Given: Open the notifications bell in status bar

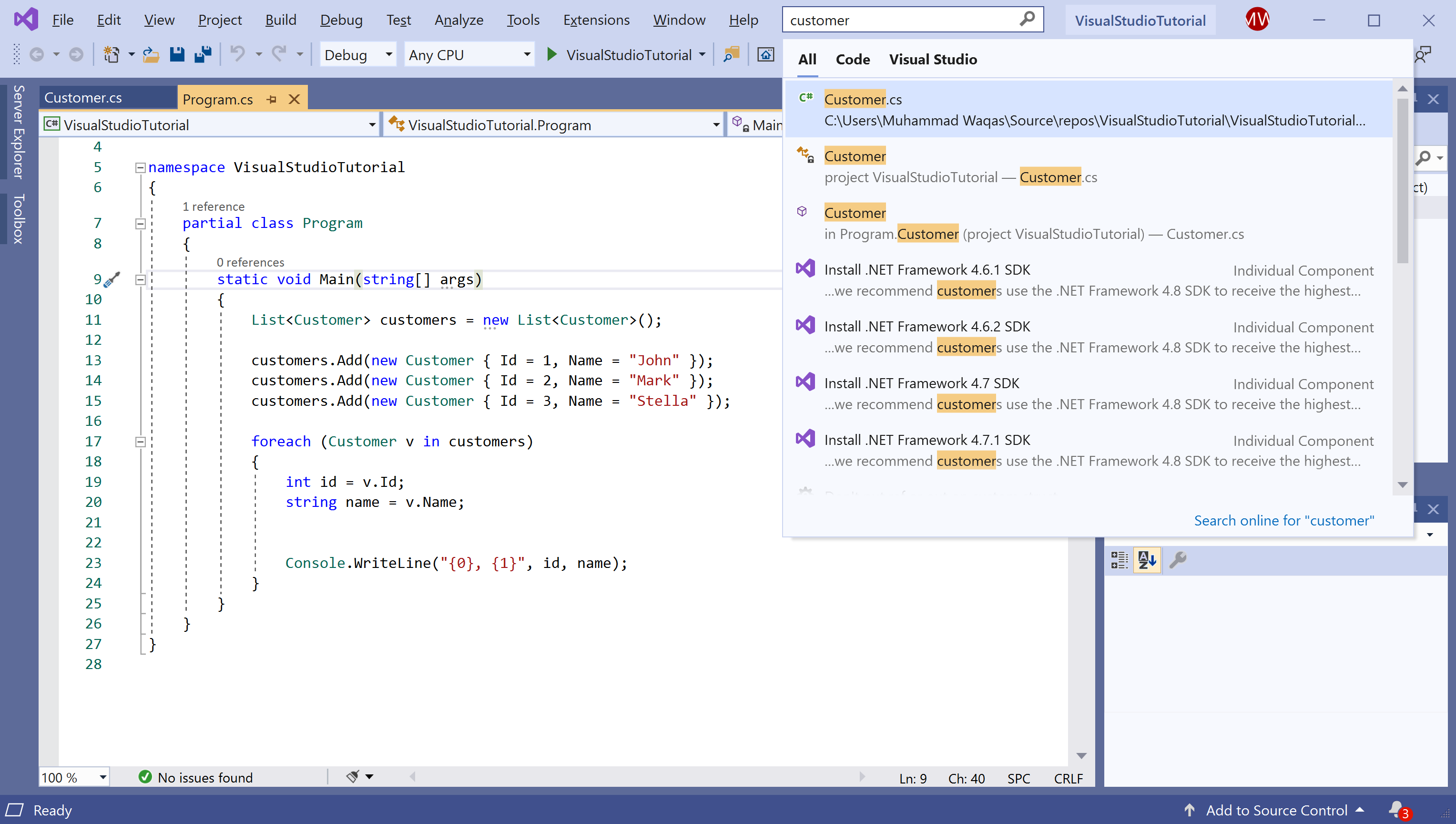Looking at the screenshot, I should point(1396,810).
